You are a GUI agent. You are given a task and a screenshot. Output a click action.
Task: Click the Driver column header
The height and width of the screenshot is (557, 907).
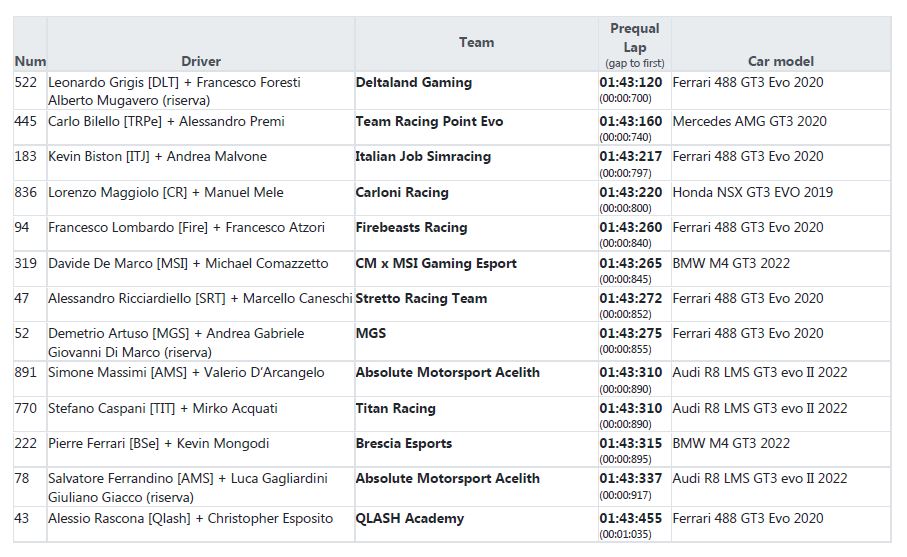pos(201,61)
